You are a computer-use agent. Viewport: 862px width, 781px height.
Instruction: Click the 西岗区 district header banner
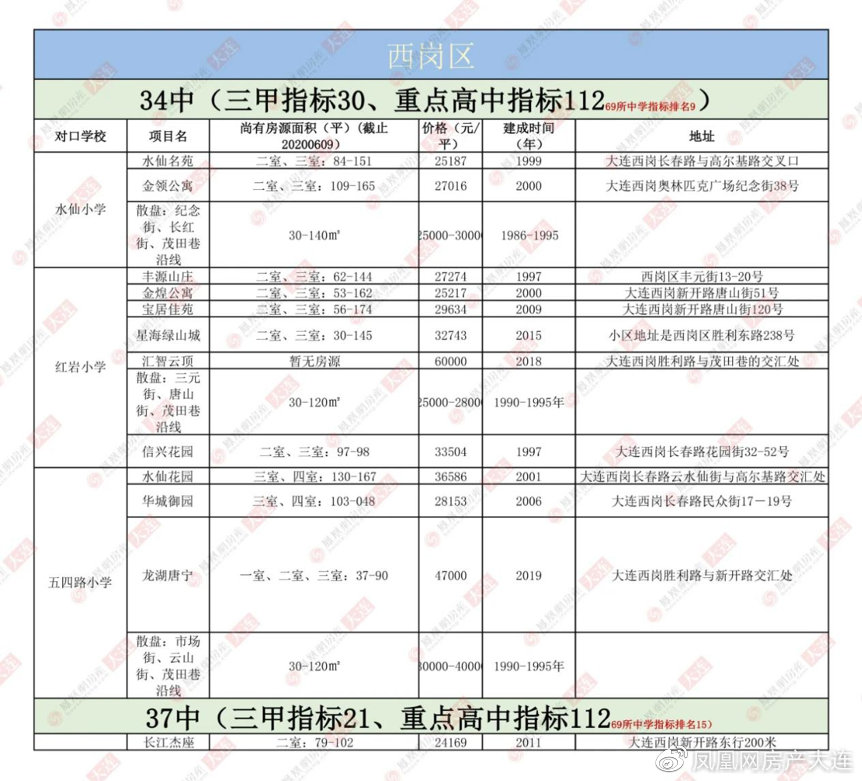point(430,54)
